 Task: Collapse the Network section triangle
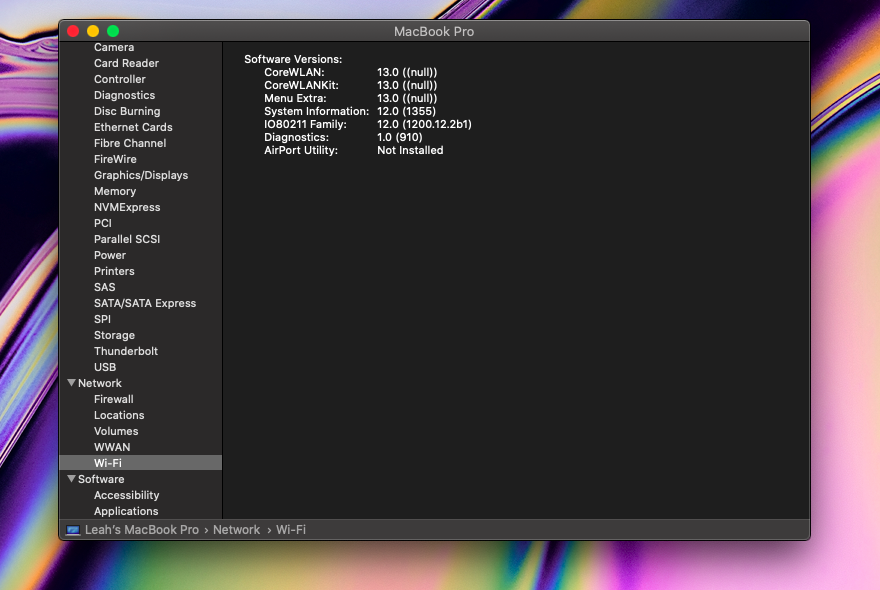pos(71,383)
